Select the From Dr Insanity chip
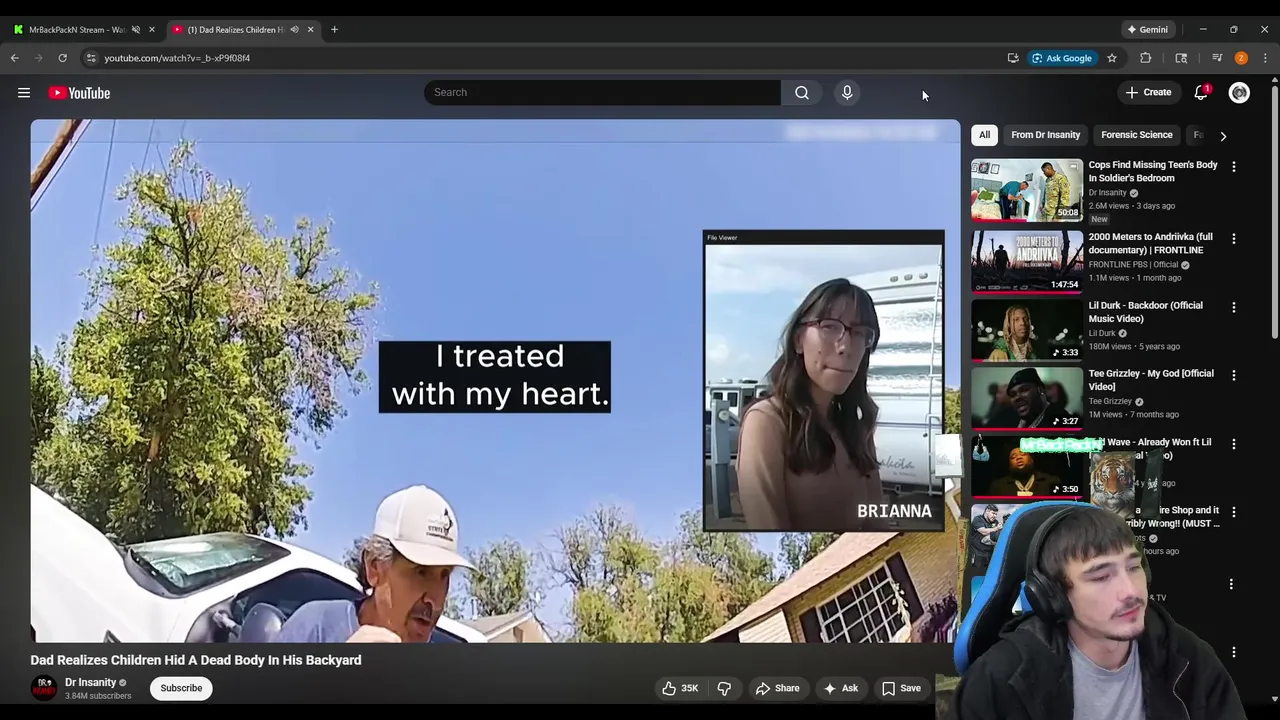 click(x=1045, y=135)
